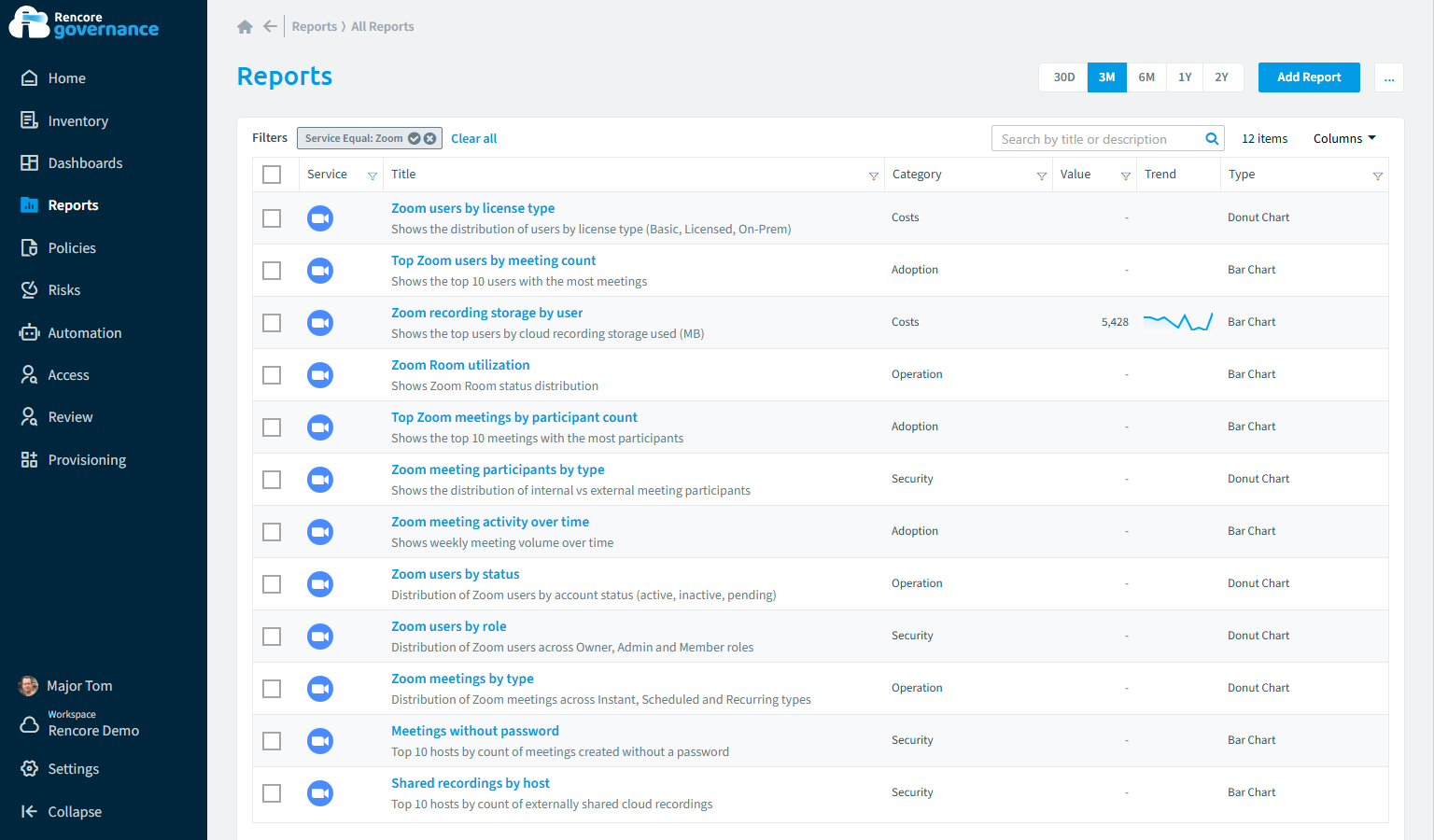Open Meetings without password report
This screenshot has width=1434, height=840.
475,731
